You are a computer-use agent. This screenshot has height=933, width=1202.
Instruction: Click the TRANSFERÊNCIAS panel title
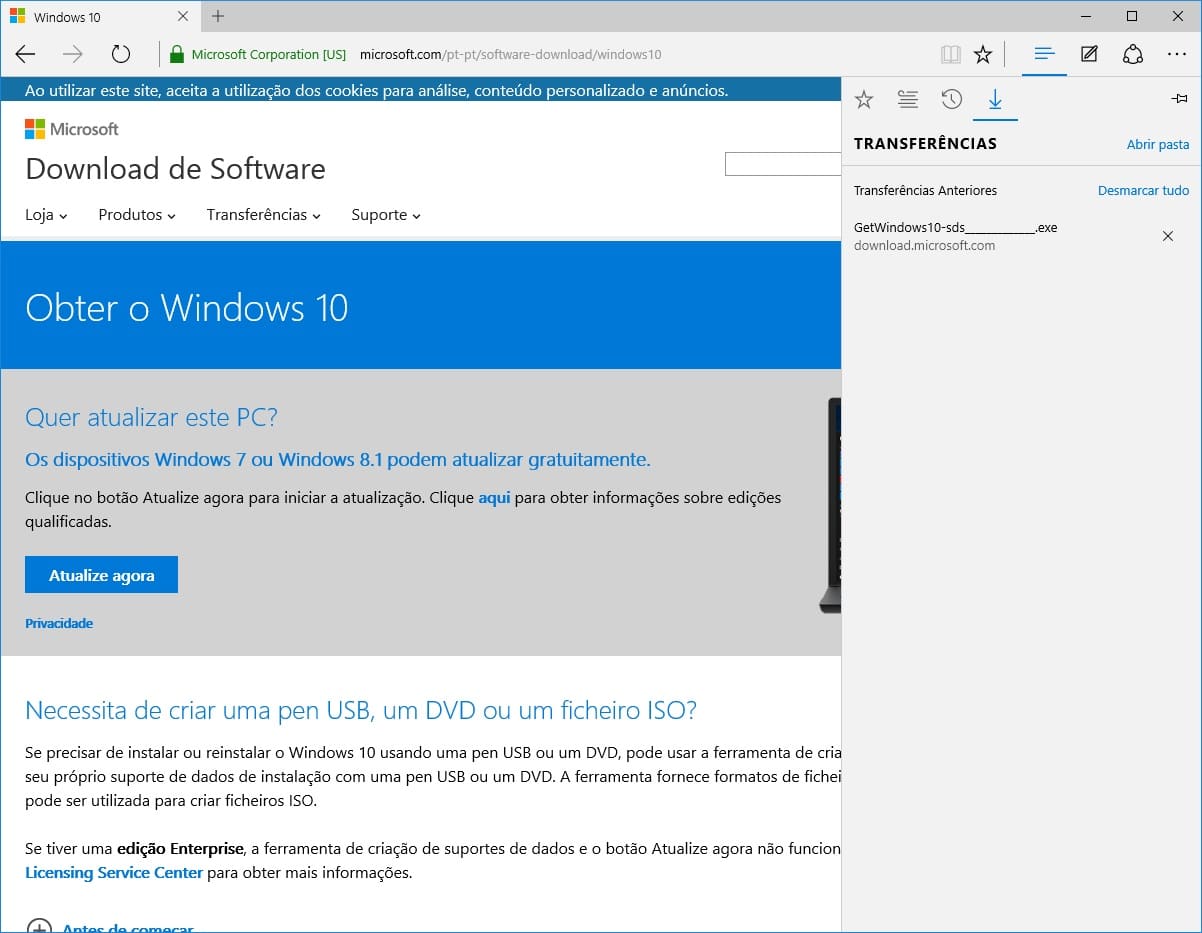coord(925,143)
